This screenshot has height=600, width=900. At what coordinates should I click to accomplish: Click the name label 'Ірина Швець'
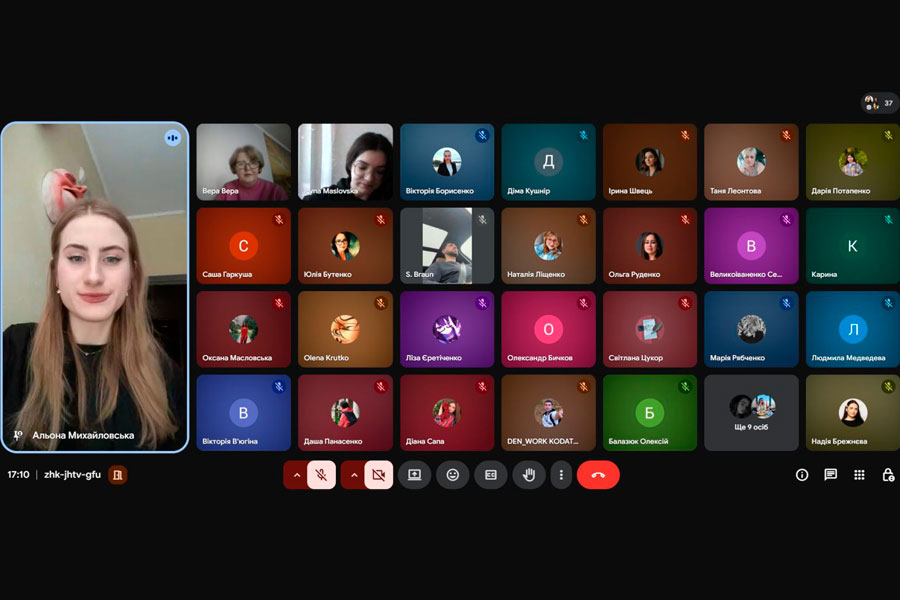point(630,191)
